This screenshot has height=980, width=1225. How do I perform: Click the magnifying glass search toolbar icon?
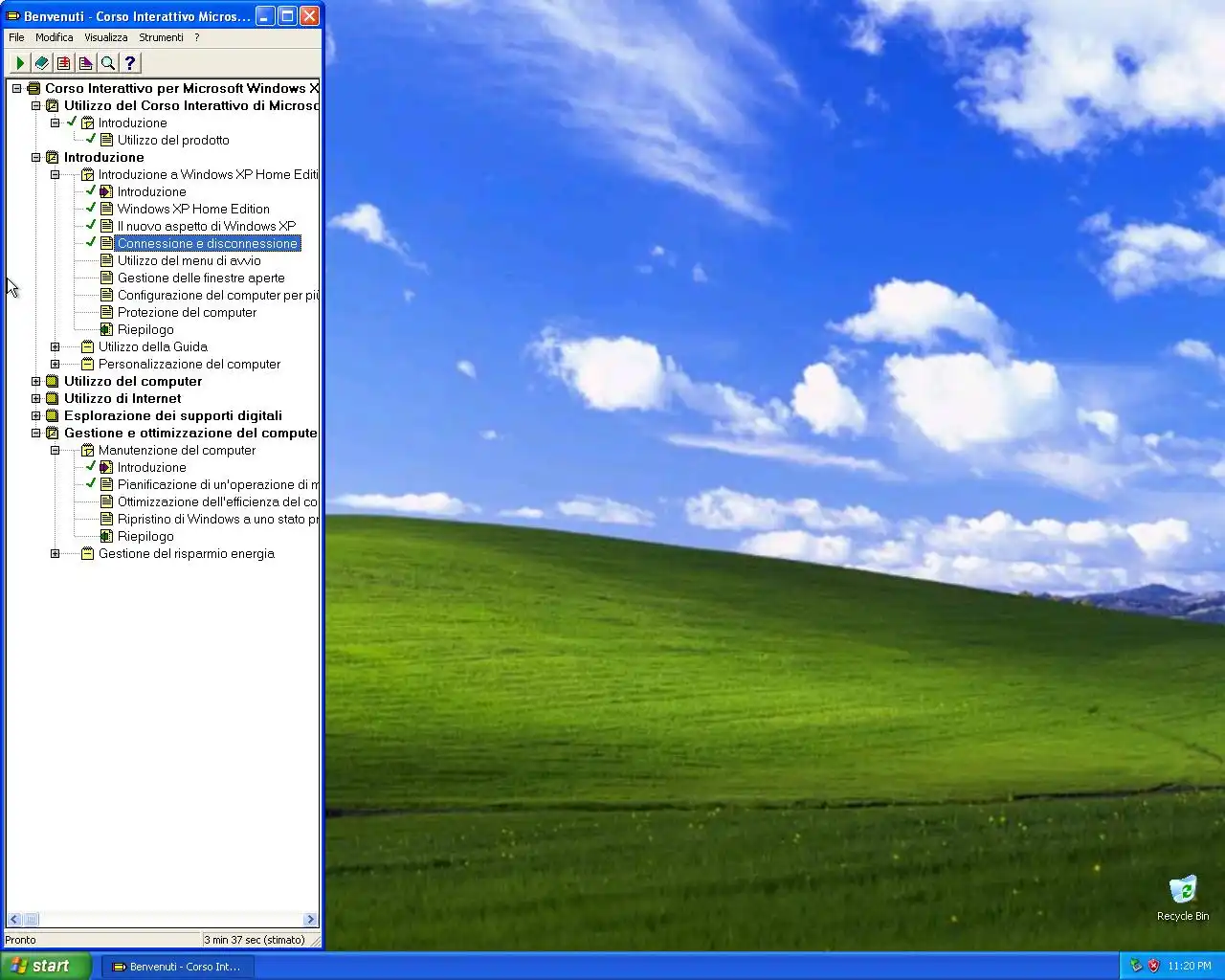[107, 63]
